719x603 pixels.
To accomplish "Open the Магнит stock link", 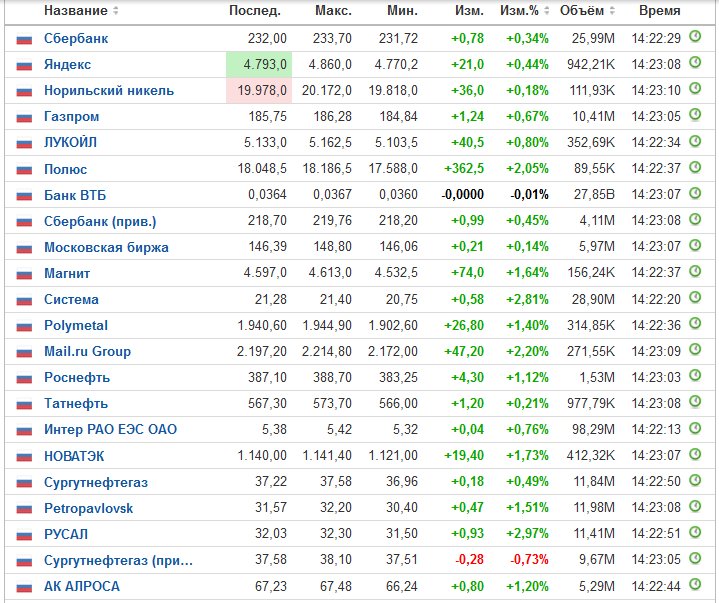I will 67,273.
